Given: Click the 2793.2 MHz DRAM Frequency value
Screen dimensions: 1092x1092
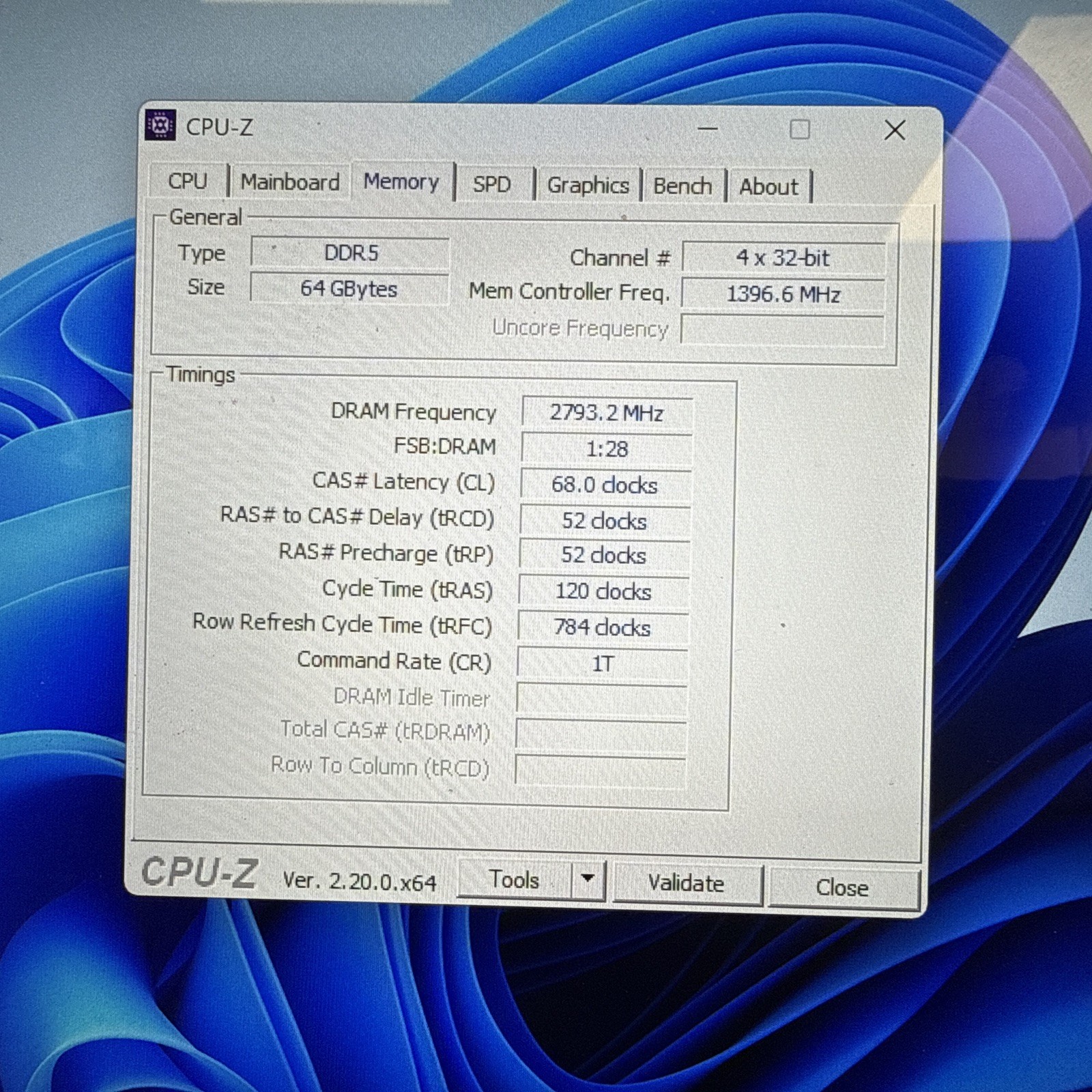Looking at the screenshot, I should click(607, 413).
